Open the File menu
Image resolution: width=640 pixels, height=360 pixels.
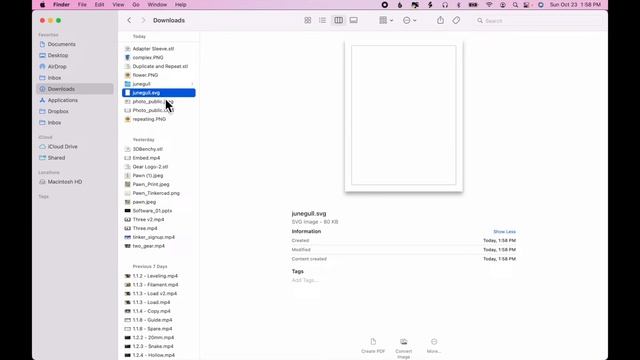point(82,5)
